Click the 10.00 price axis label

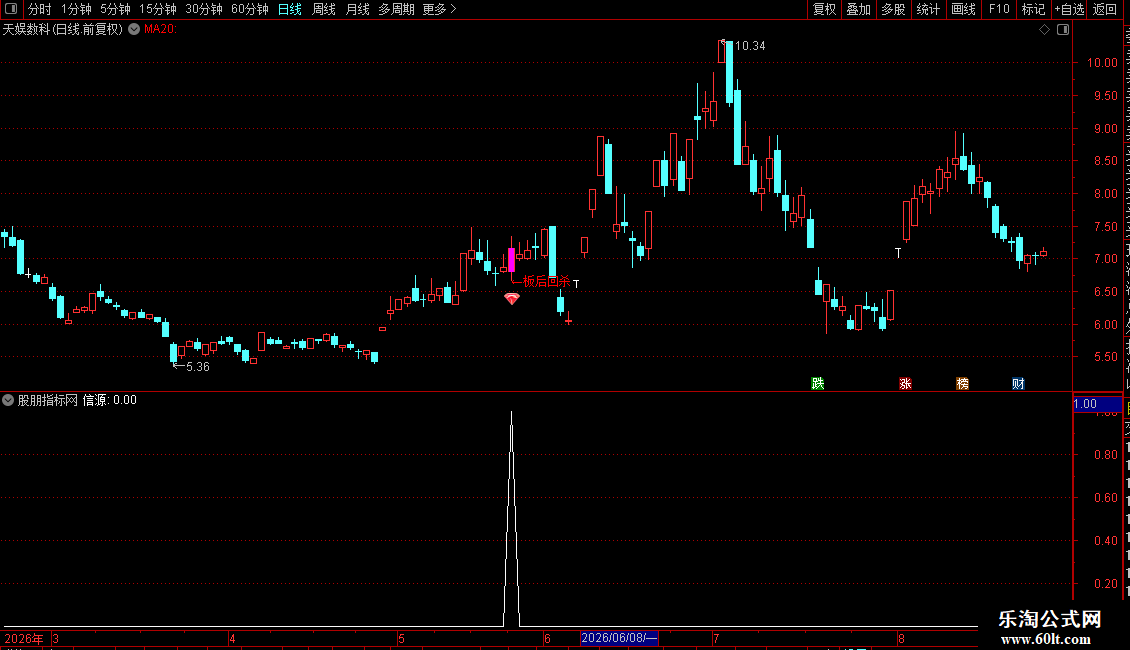(1102, 63)
